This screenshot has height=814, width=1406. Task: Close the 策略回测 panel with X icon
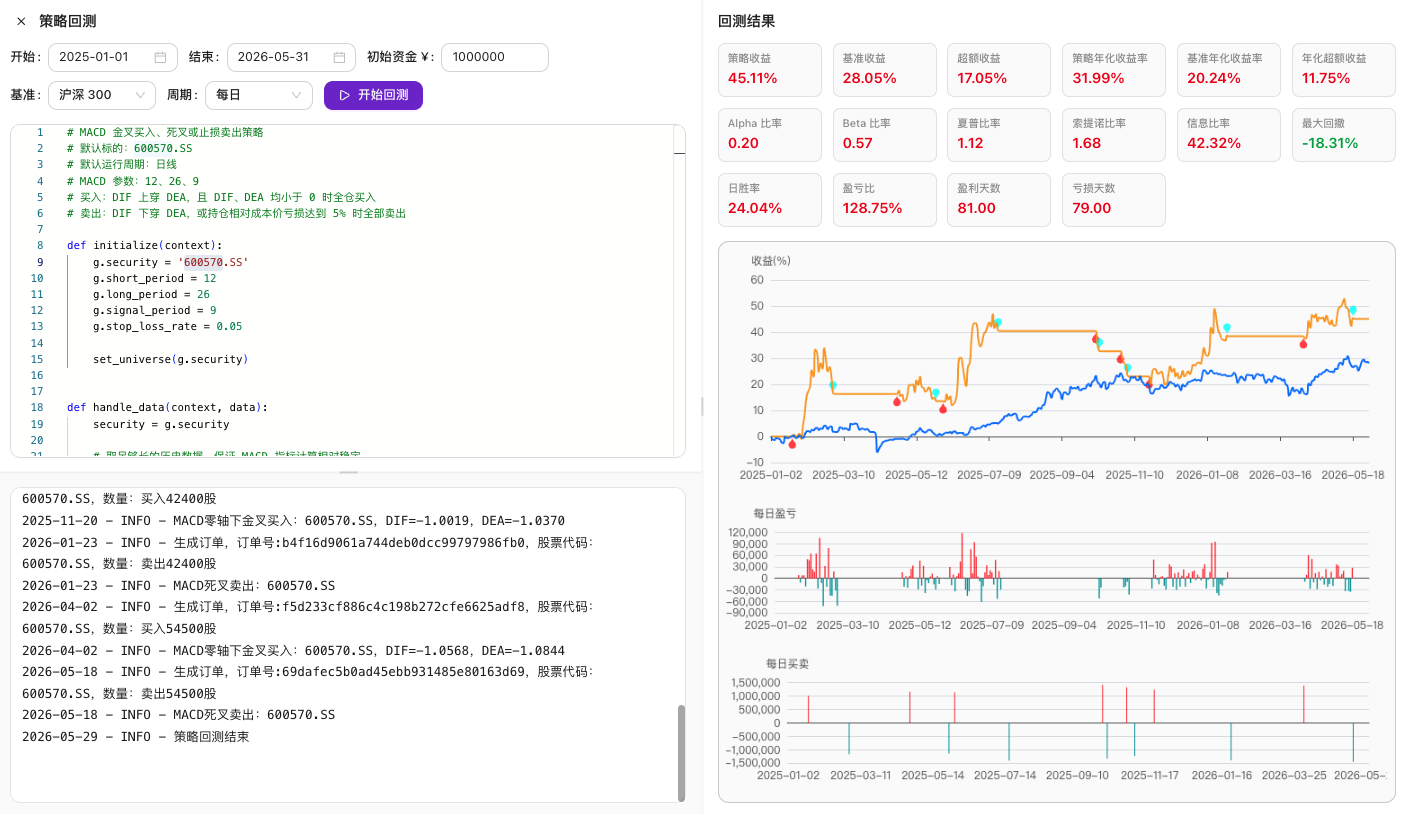pos(21,21)
